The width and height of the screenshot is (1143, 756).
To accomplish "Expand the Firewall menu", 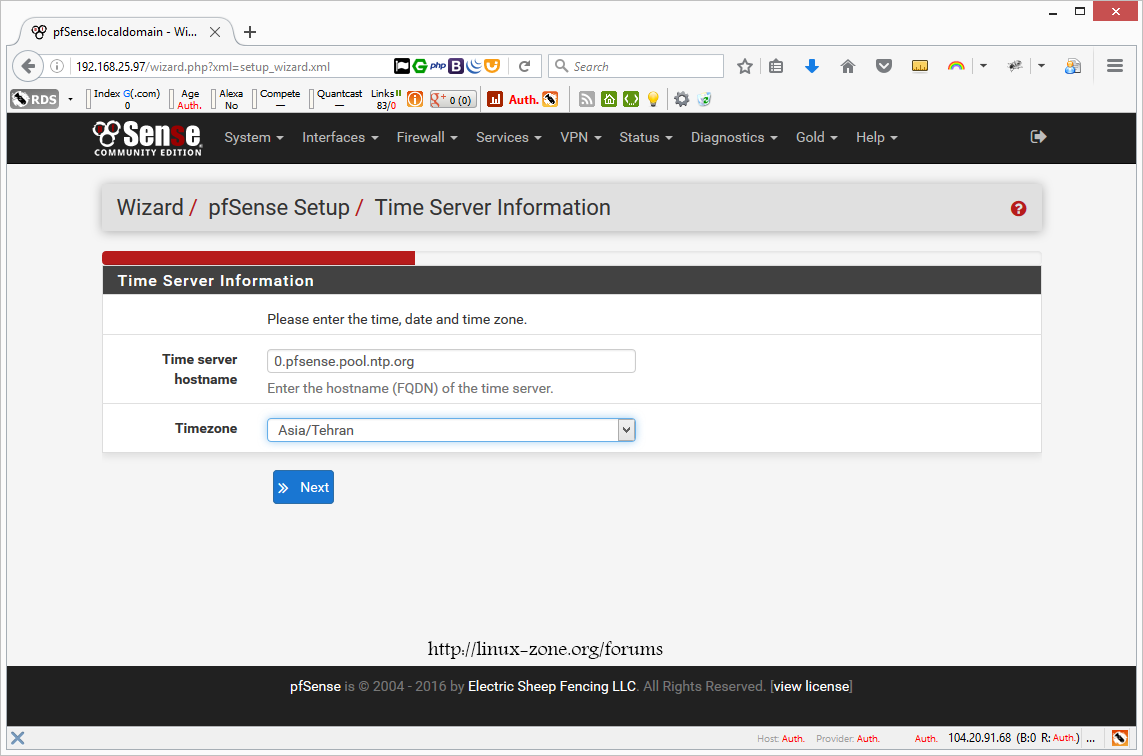I will 427,138.
